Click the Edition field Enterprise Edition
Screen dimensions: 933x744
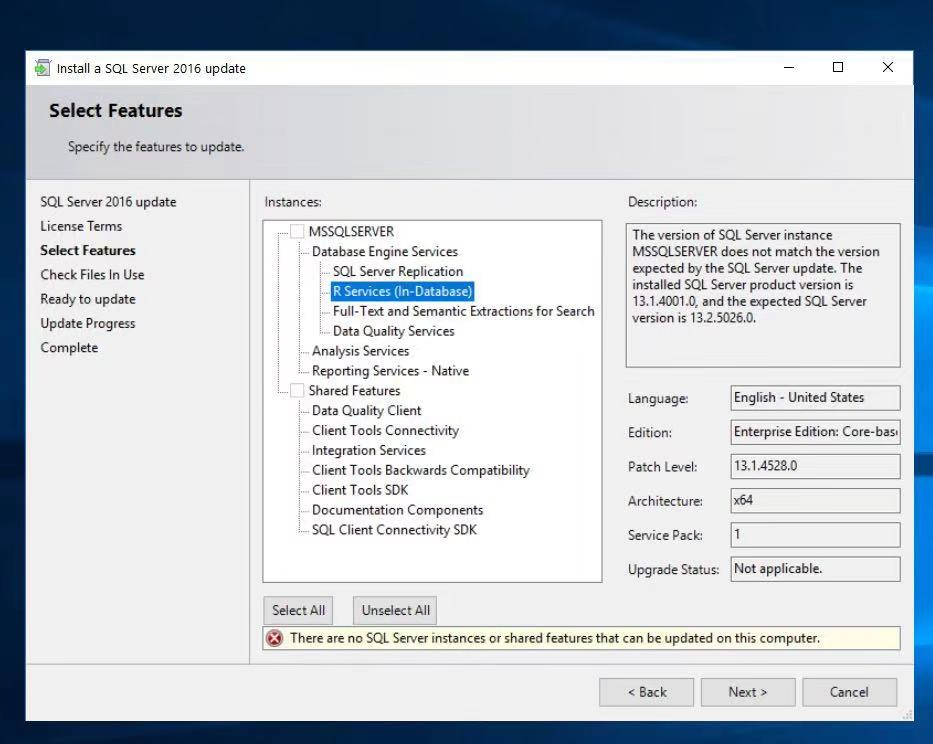815,432
